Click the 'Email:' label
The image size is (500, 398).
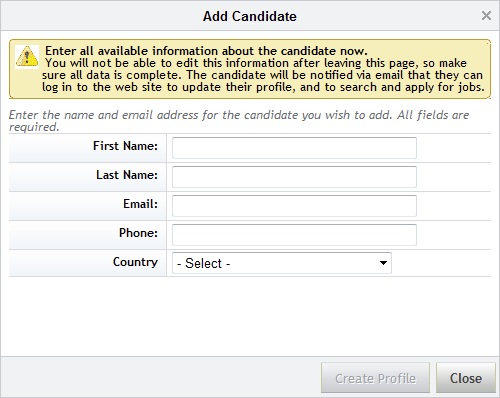pos(140,204)
